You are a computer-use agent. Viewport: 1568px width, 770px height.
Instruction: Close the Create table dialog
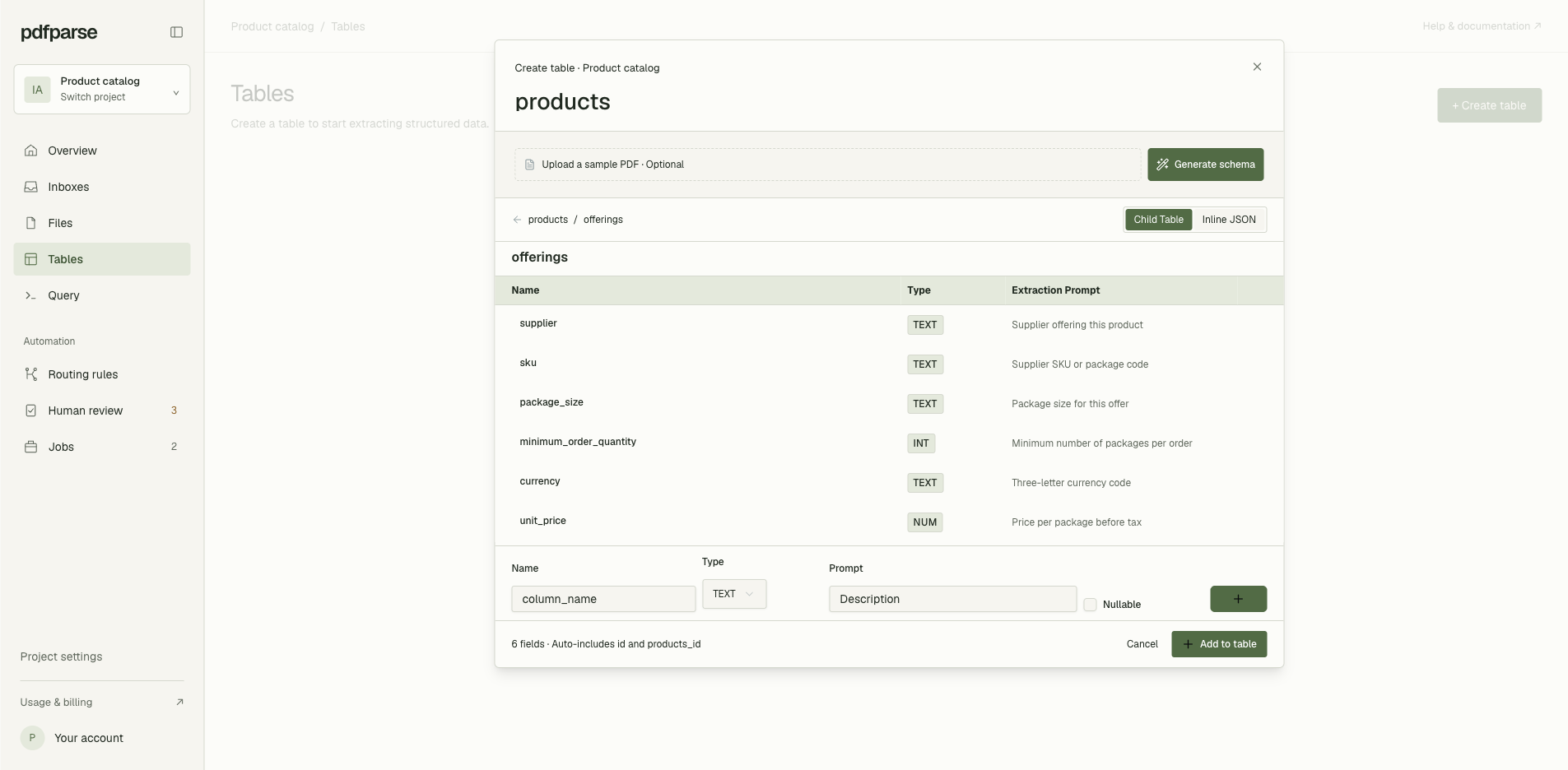click(x=1257, y=67)
